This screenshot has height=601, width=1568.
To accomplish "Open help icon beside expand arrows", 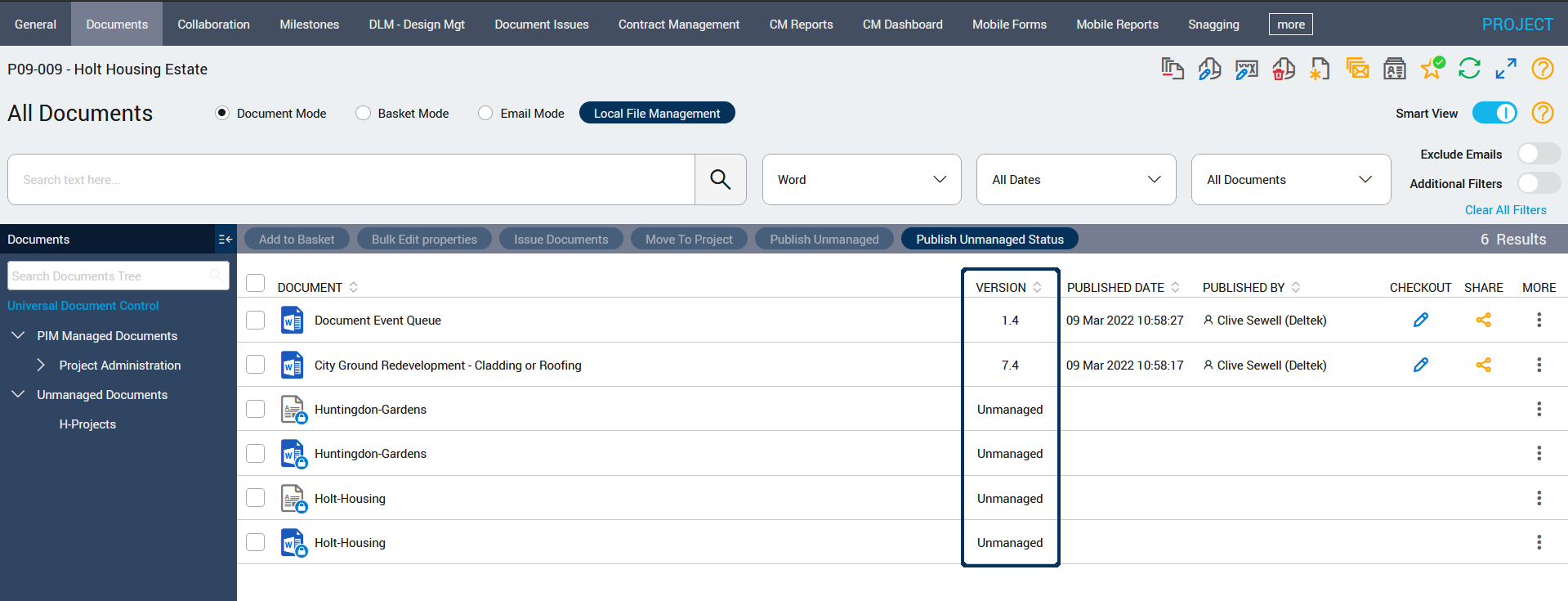I will 1542,69.
